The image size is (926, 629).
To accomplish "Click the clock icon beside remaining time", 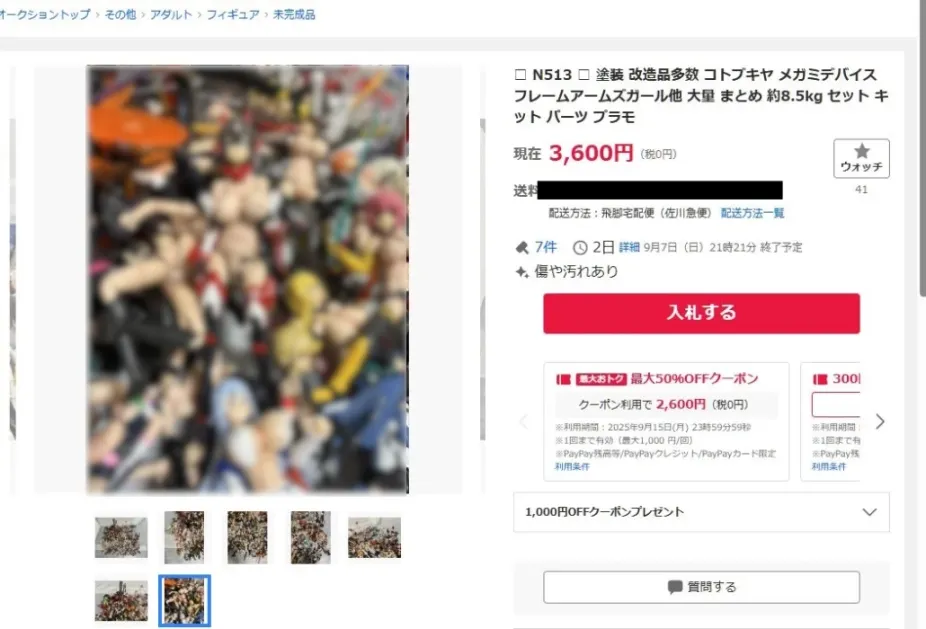I will pyautogui.click(x=580, y=247).
